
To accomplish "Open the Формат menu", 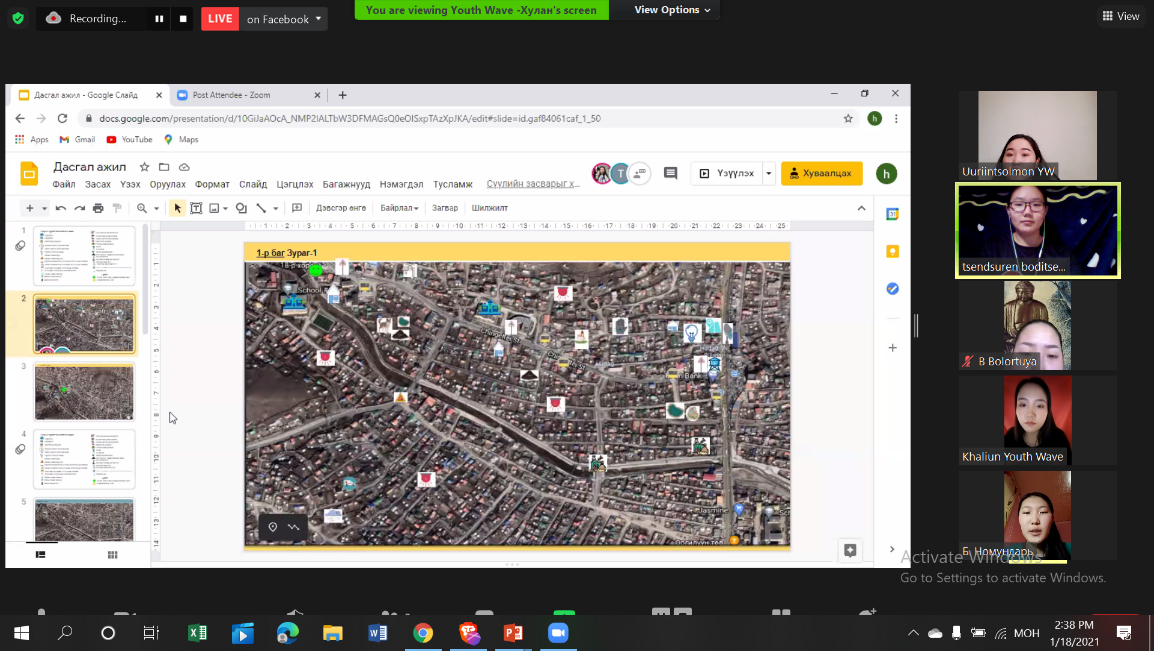I will 212,184.
